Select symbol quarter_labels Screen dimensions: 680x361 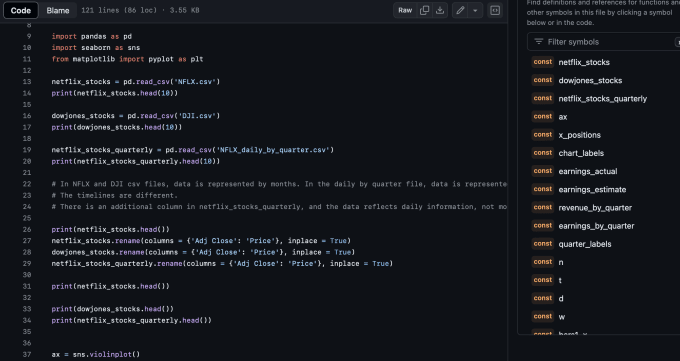coord(585,245)
